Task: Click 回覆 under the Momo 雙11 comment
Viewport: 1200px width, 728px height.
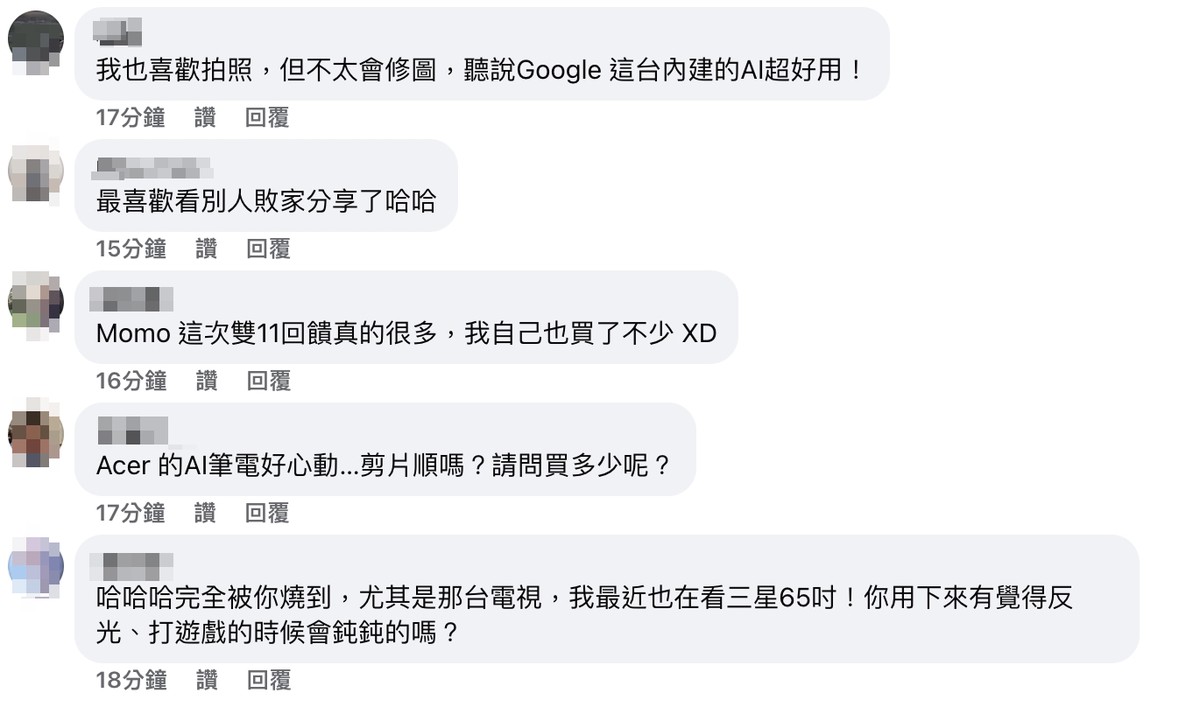Action: click(x=266, y=381)
